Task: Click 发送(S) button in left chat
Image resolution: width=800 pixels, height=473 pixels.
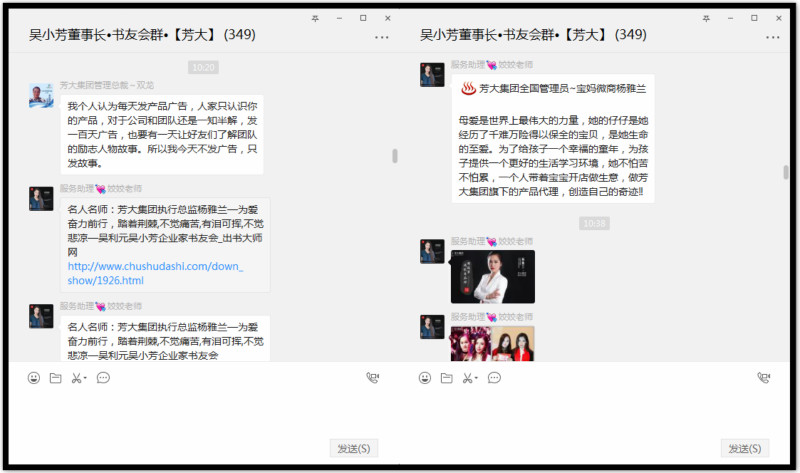Action: tap(353, 448)
